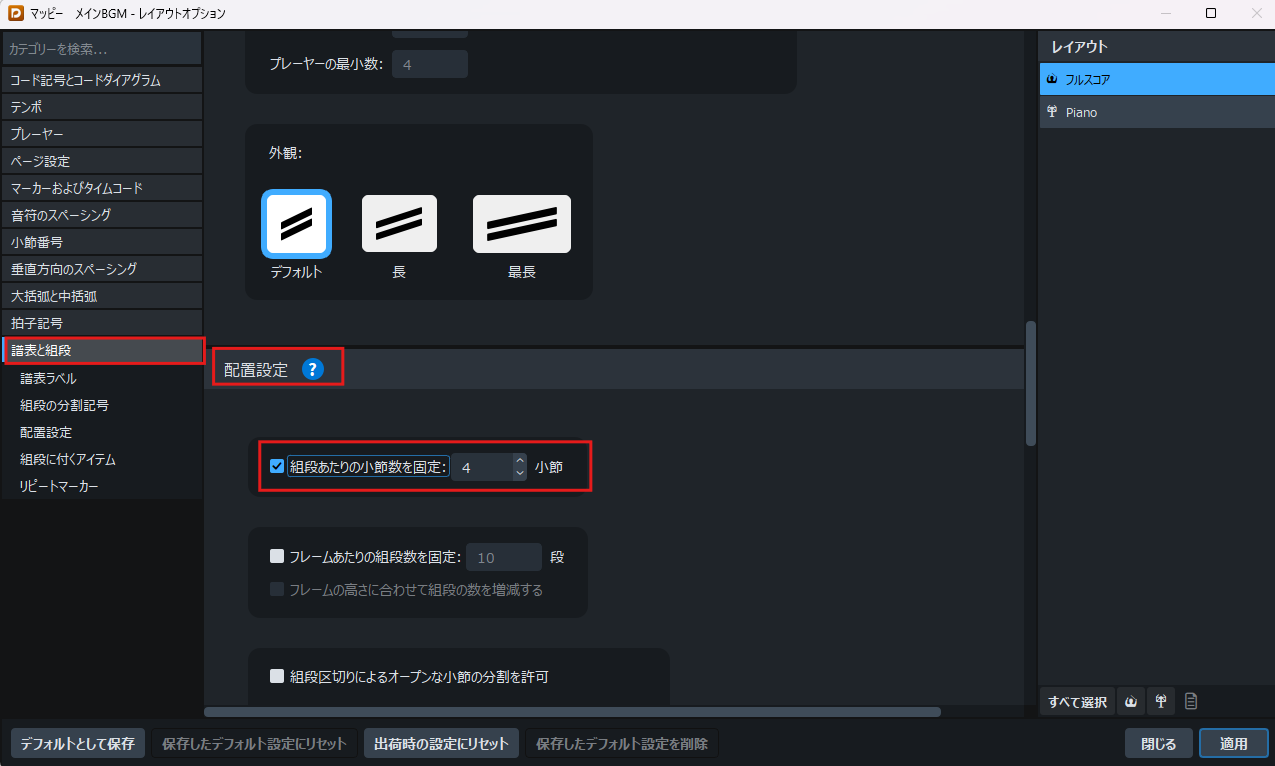
Task: Choose the 最長 split symbol appearance
Action: tap(522, 223)
